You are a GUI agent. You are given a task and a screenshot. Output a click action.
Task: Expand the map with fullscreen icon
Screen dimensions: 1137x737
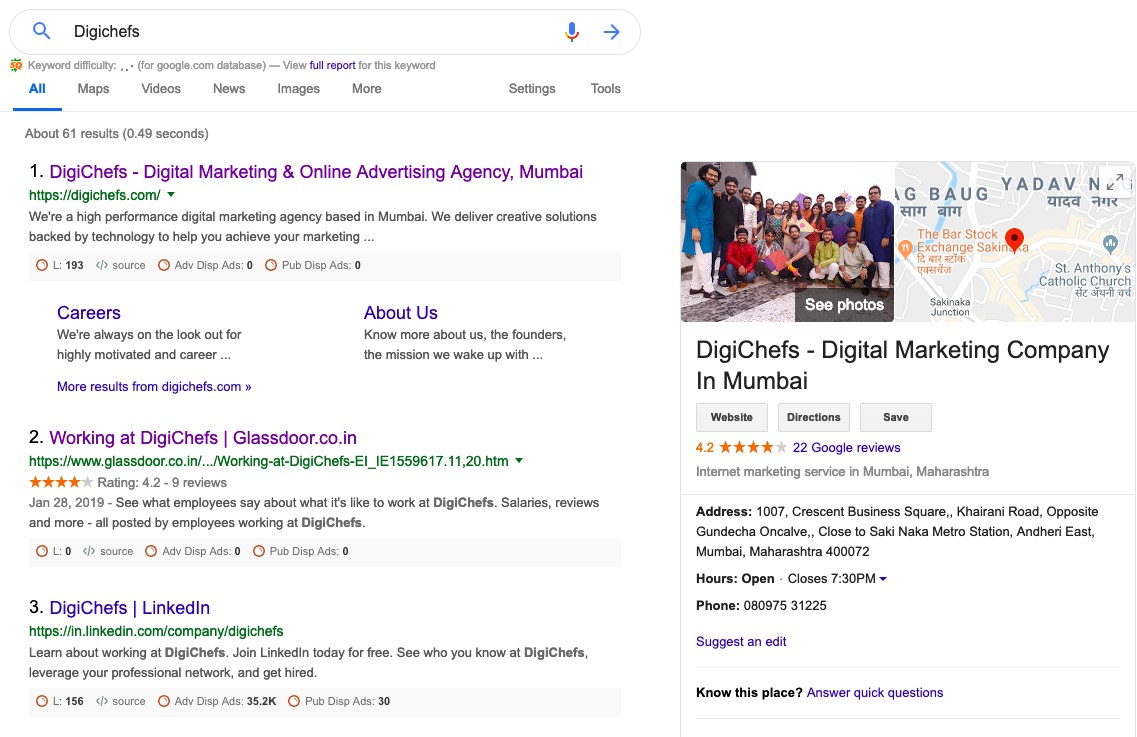pos(1115,182)
